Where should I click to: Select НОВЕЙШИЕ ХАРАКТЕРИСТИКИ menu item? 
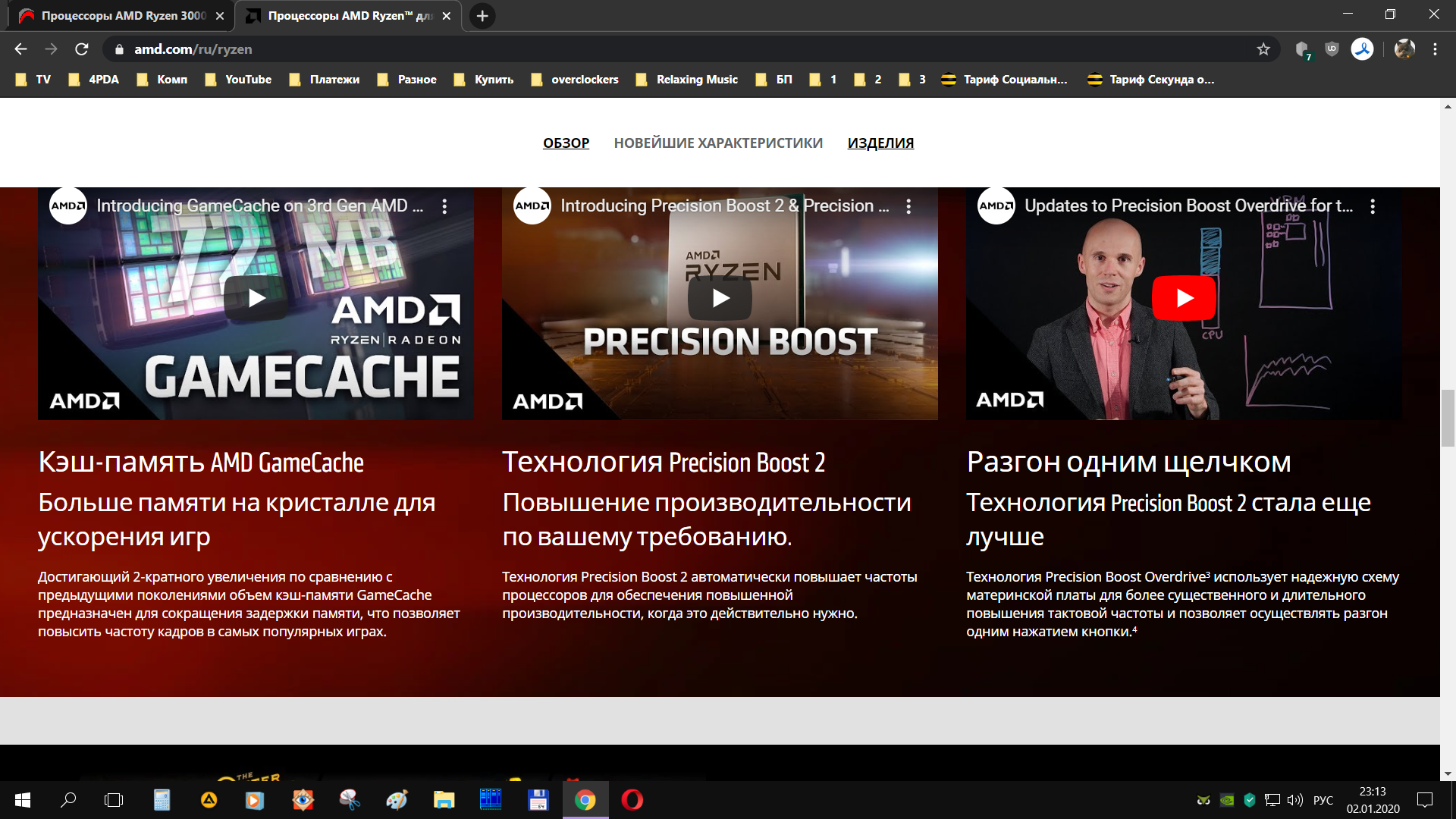(718, 143)
